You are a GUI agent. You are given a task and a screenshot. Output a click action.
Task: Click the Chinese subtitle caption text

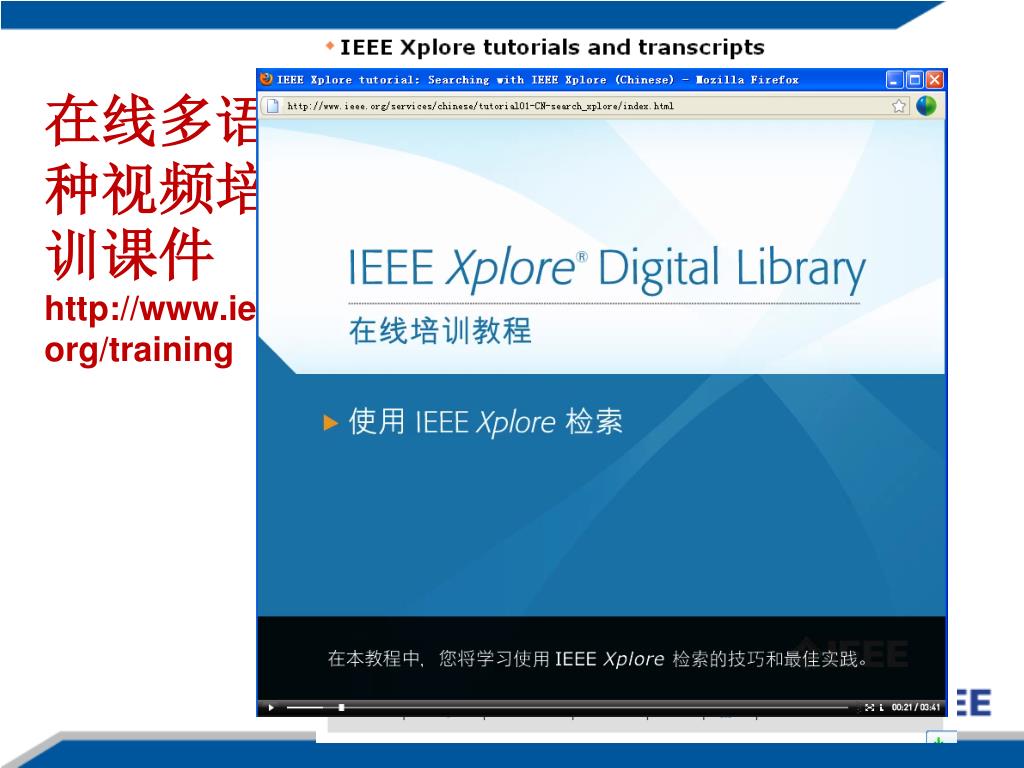pyautogui.click(x=598, y=658)
